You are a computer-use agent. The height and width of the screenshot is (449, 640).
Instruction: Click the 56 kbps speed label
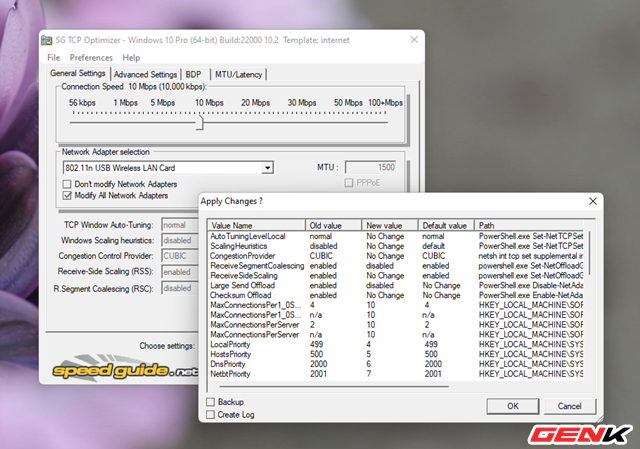(x=82, y=103)
